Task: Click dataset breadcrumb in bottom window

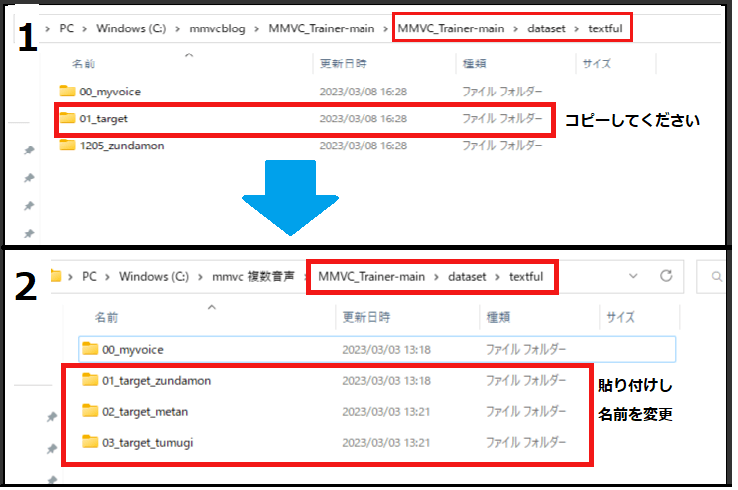Action: 467,276
